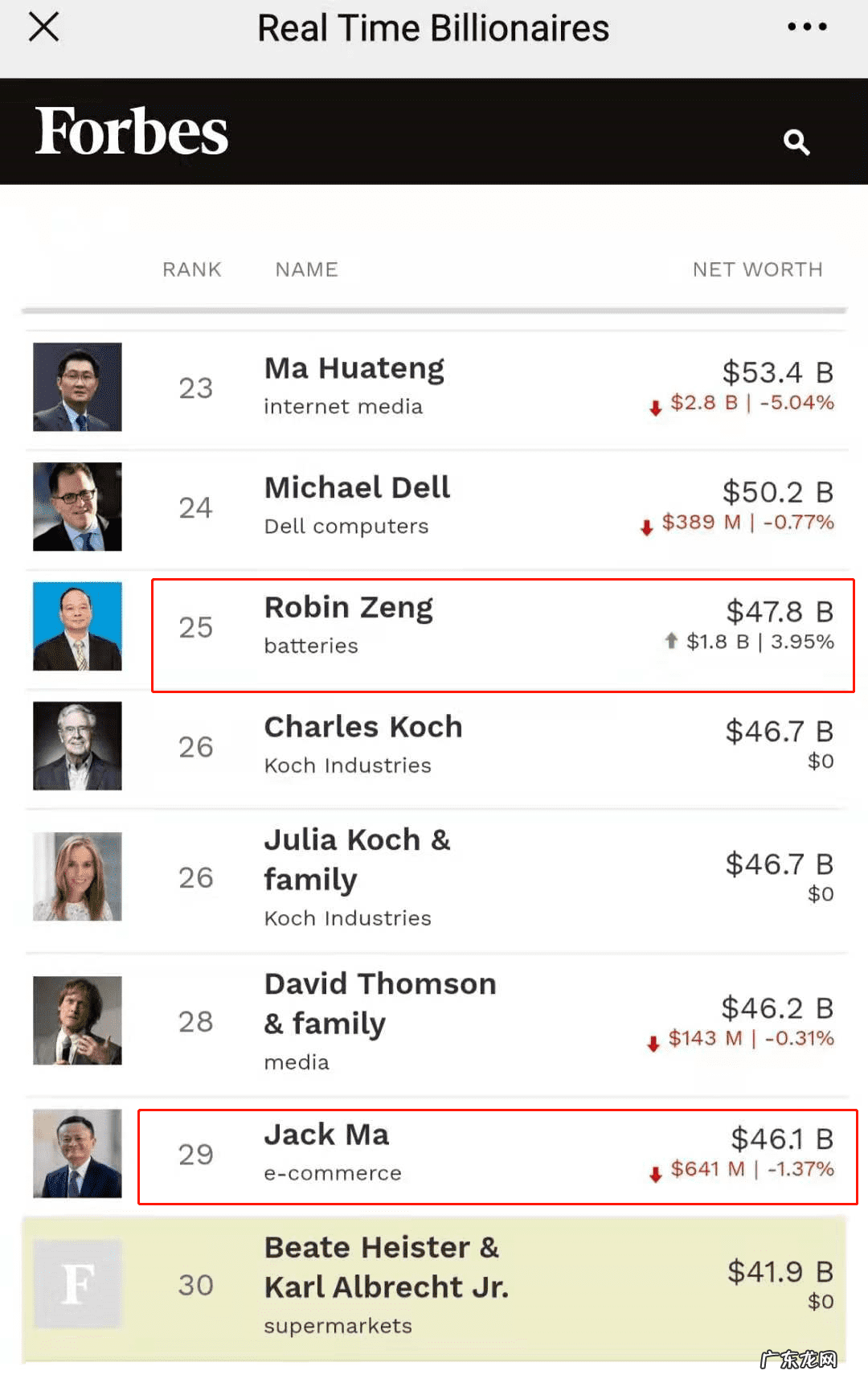This screenshot has width=868, height=1383.
Task: Select the Jack Ma name link
Action: (326, 1135)
